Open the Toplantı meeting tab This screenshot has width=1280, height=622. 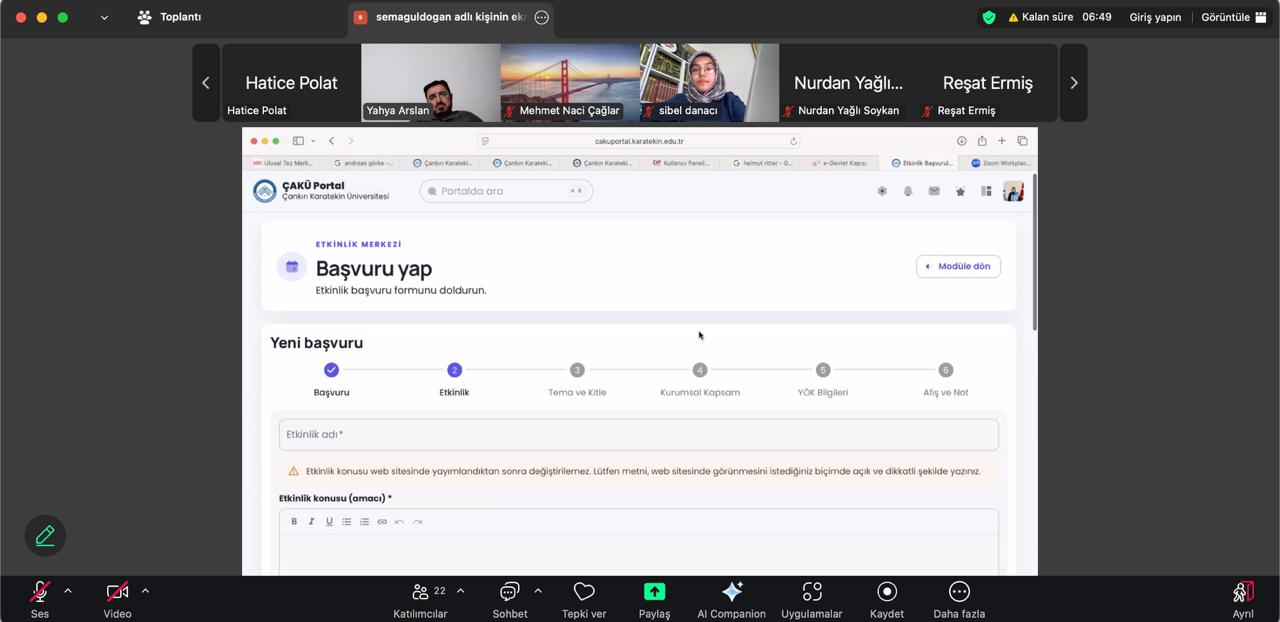(x=169, y=17)
